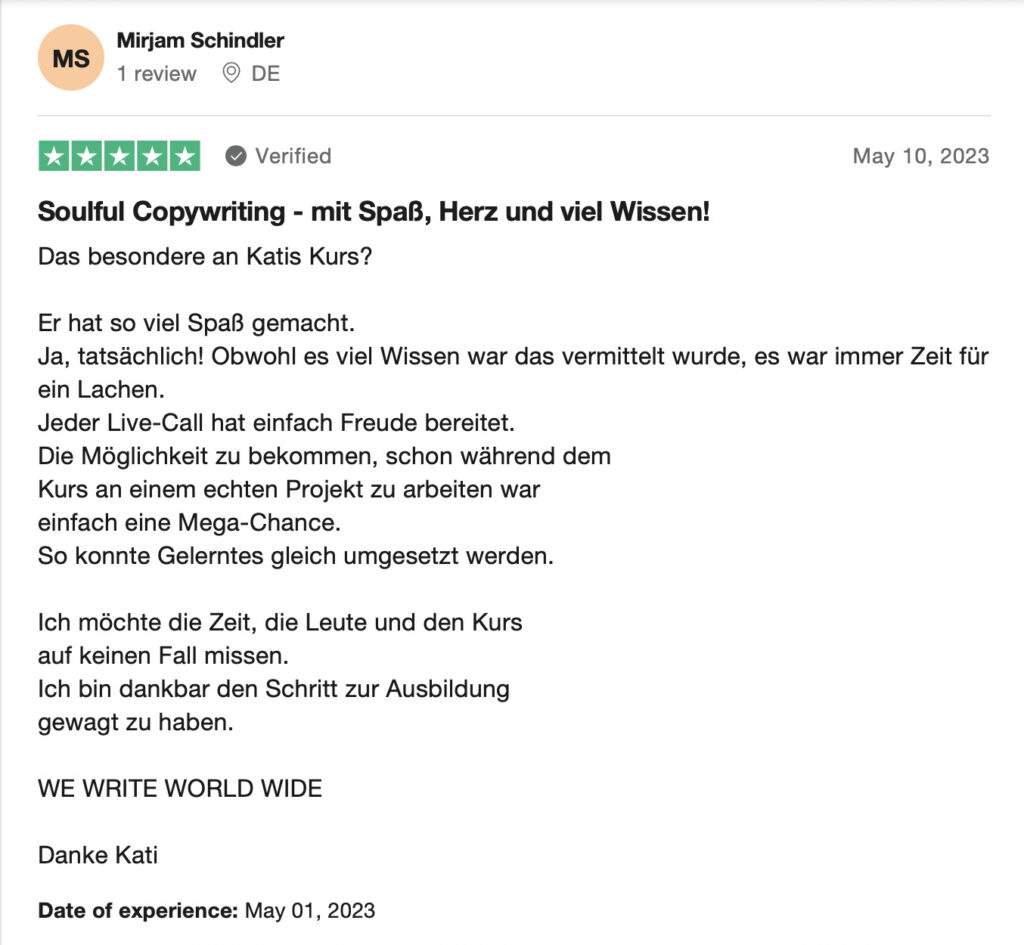Click the Verified label text
Screen dimensions: 1024x945
[x=293, y=156]
